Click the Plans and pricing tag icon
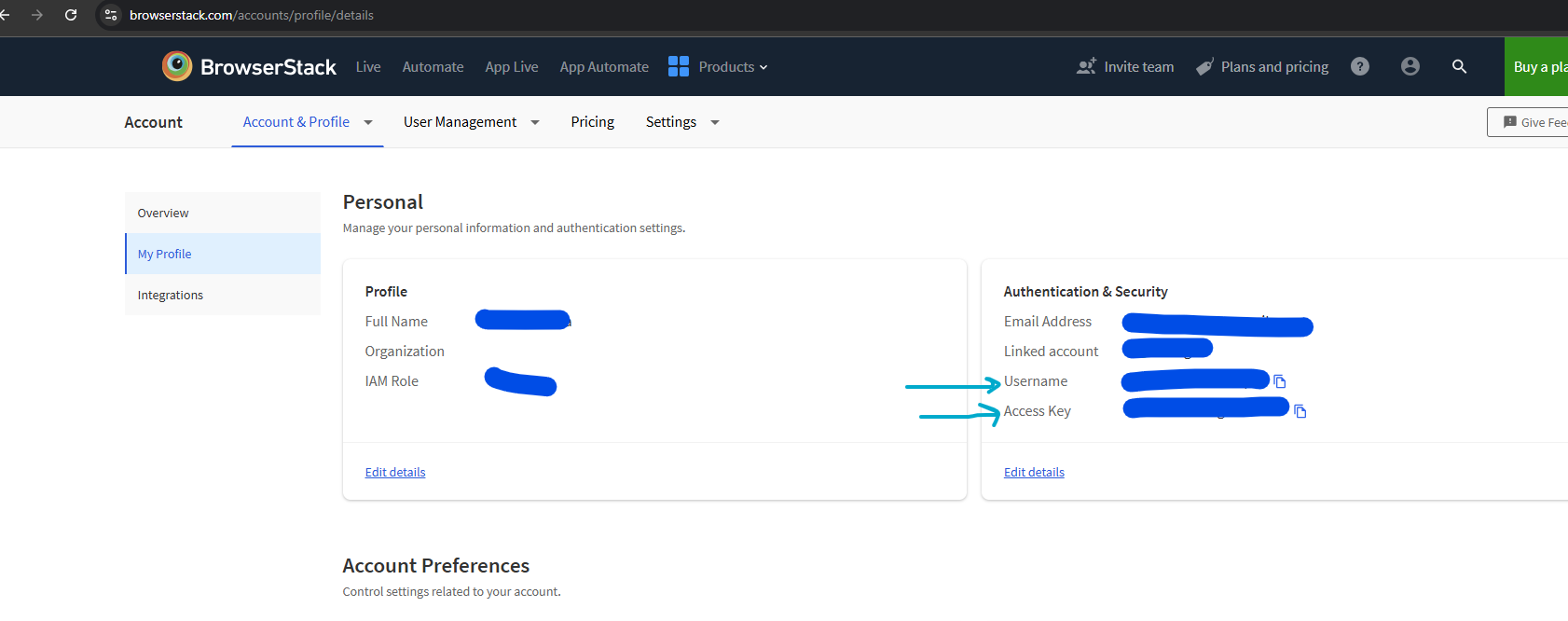The width and height of the screenshot is (1568, 621). coord(1204,66)
